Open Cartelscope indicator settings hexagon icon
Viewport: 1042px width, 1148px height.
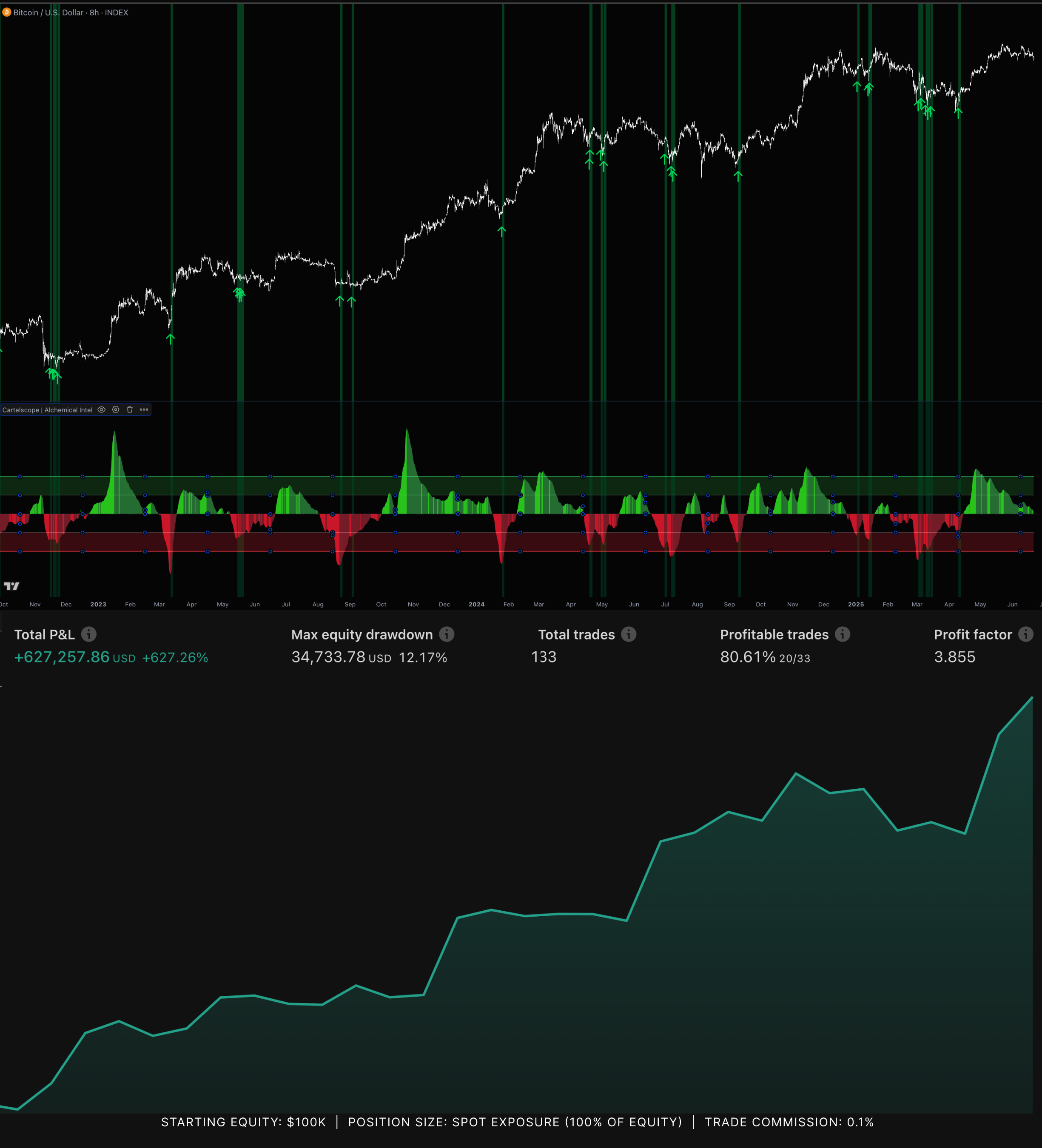point(116,409)
